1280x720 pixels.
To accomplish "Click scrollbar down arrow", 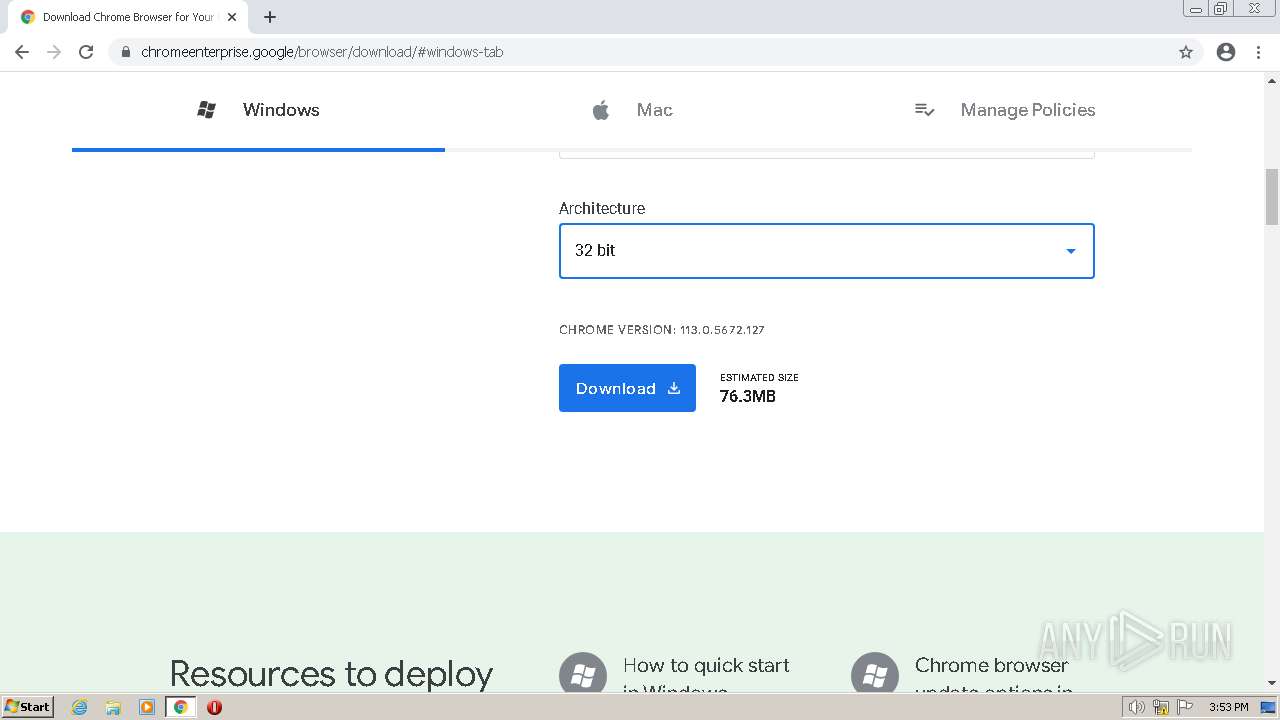I will [1272, 683].
